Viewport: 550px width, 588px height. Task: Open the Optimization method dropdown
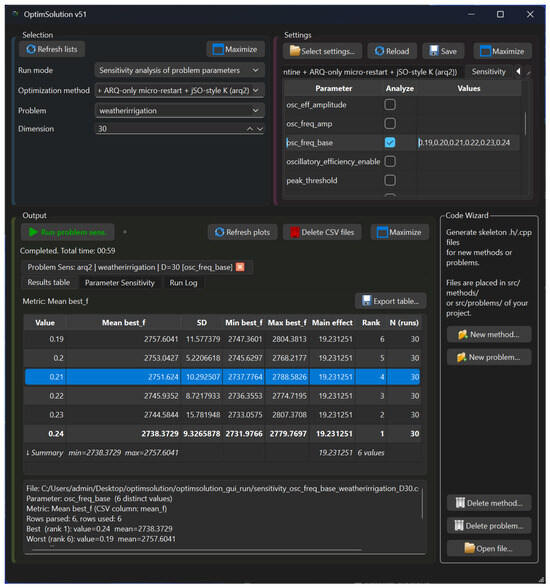tap(180, 90)
